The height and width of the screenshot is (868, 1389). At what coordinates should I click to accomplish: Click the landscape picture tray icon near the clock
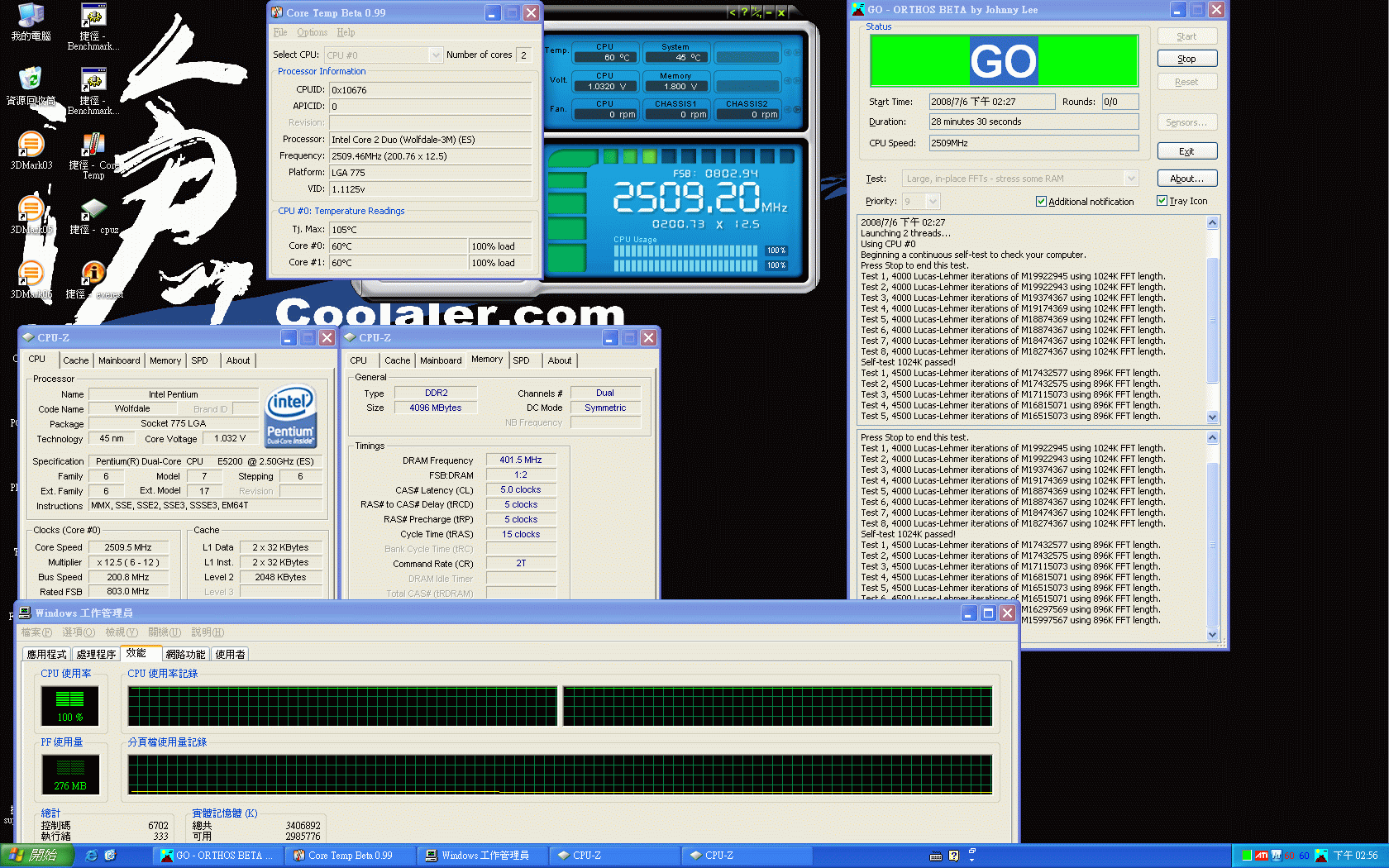pos(1321,856)
